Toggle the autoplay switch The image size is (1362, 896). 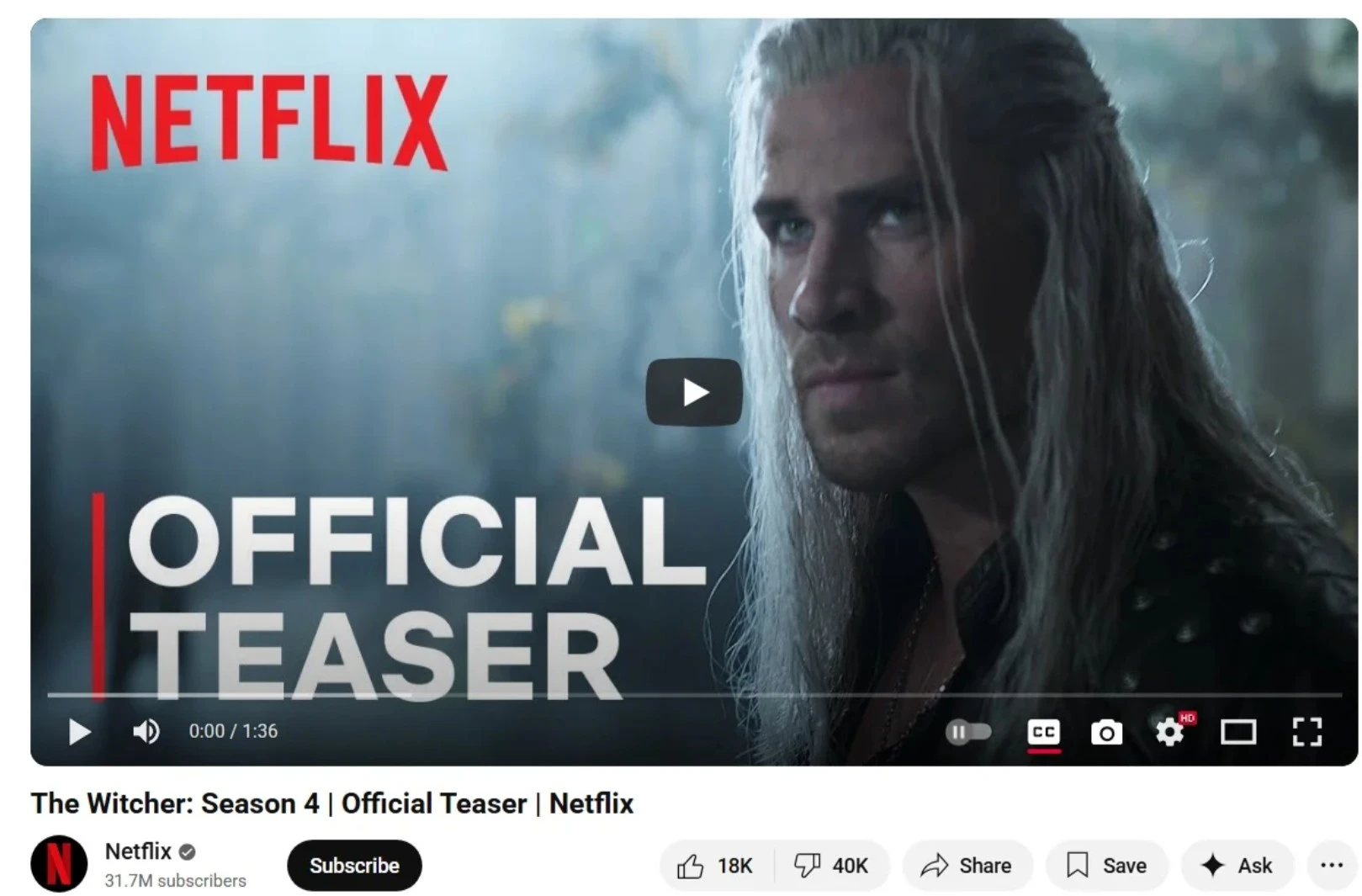[x=968, y=732]
